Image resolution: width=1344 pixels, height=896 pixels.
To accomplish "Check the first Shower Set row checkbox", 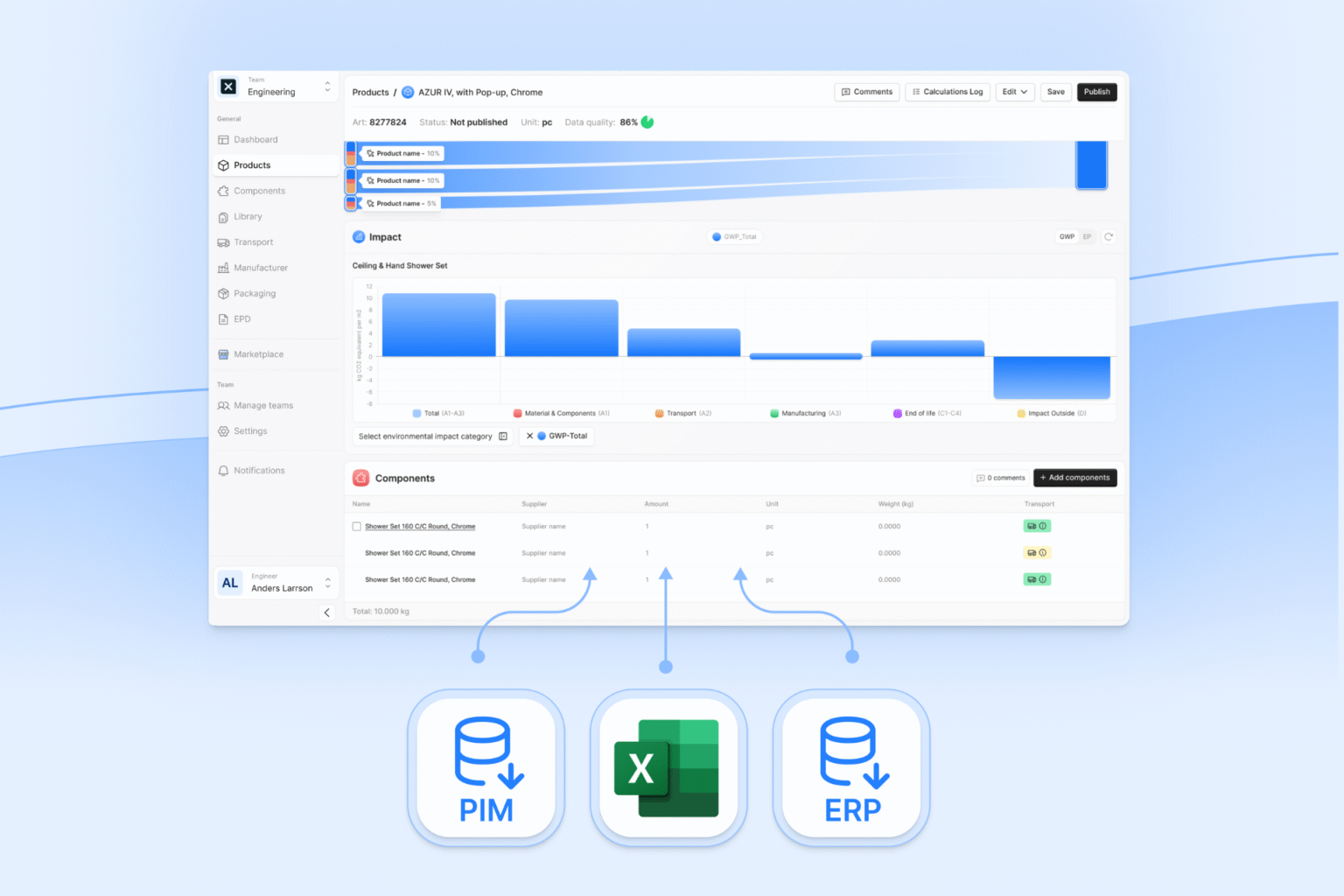I will pos(357,527).
